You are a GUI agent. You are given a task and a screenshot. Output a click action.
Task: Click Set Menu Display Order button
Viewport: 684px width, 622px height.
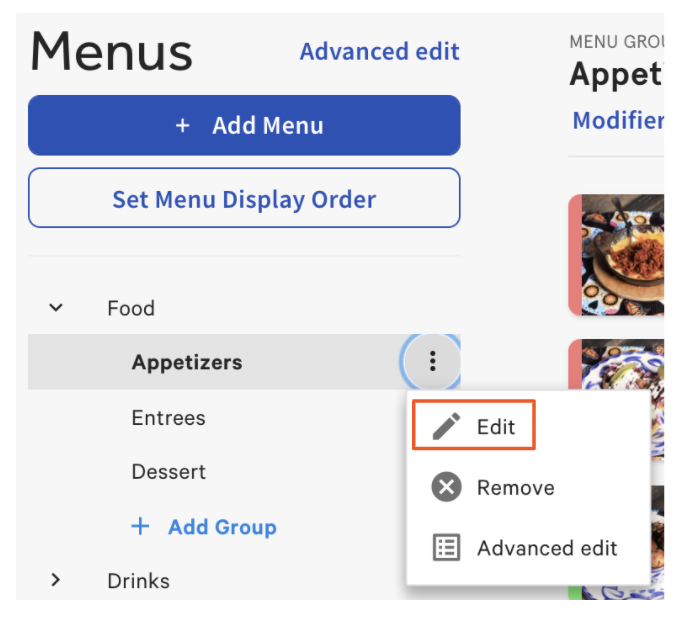[244, 198]
